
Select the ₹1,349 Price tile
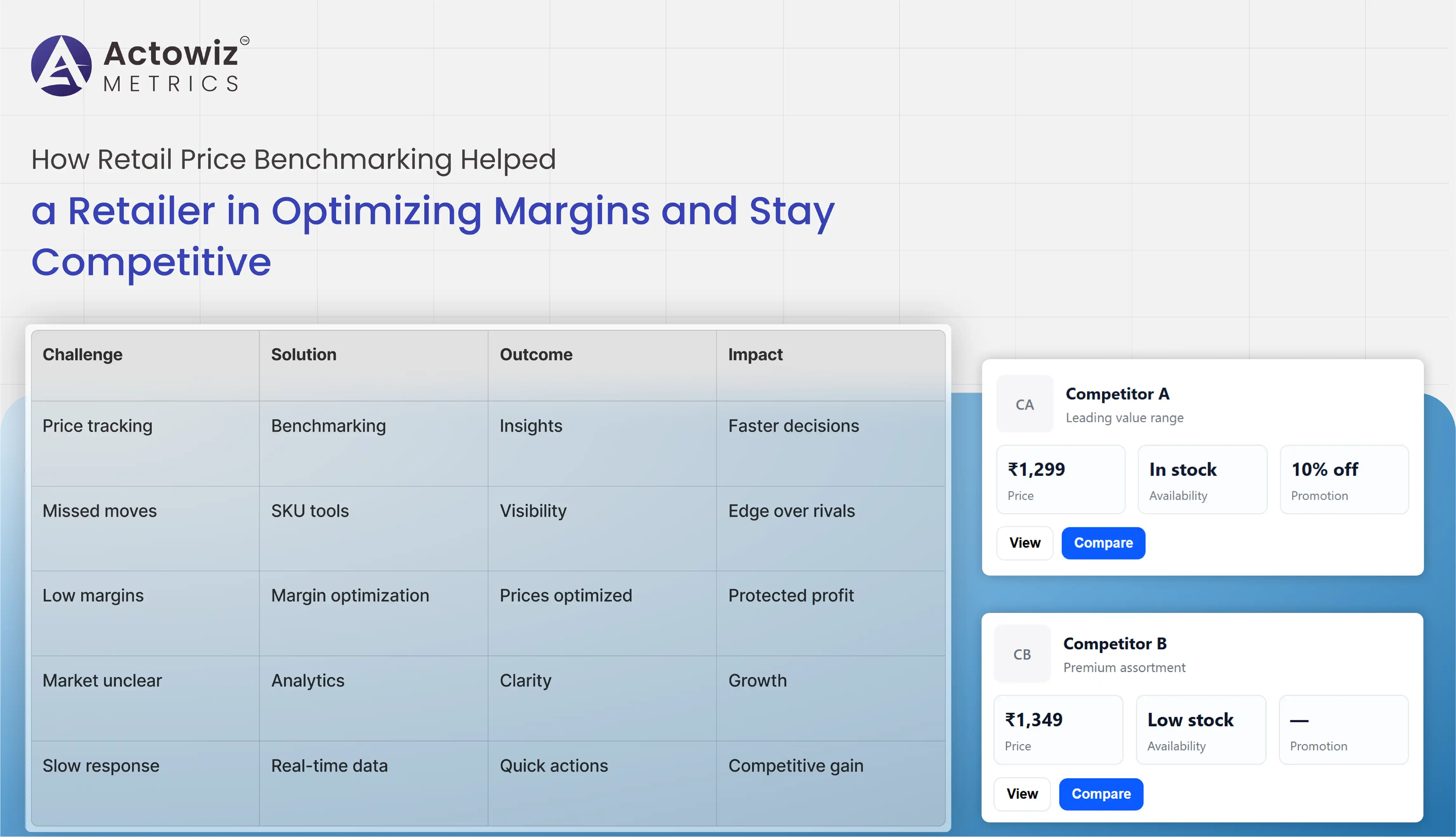tap(1058, 729)
